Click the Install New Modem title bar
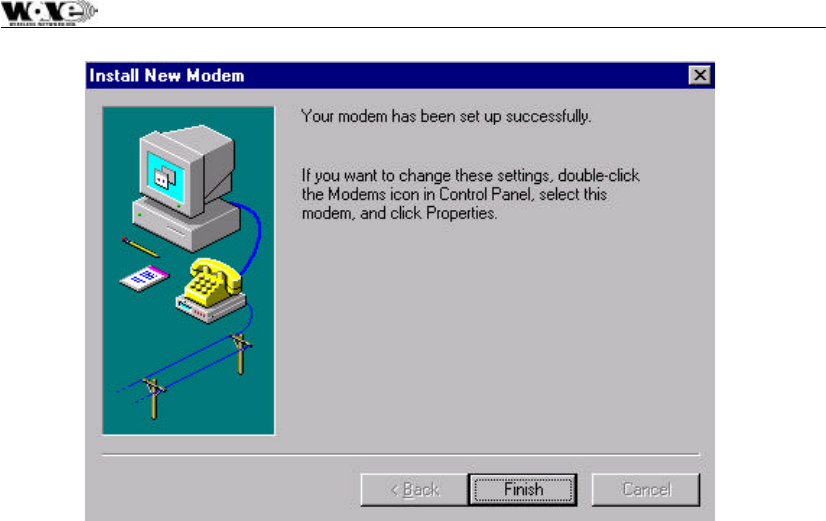 coord(400,75)
